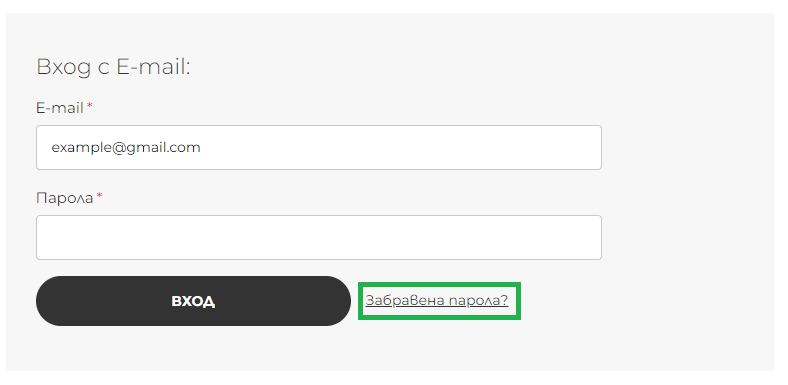Focus the Парола password field
Image resolution: width=788 pixels, height=385 pixels.
pos(319,238)
